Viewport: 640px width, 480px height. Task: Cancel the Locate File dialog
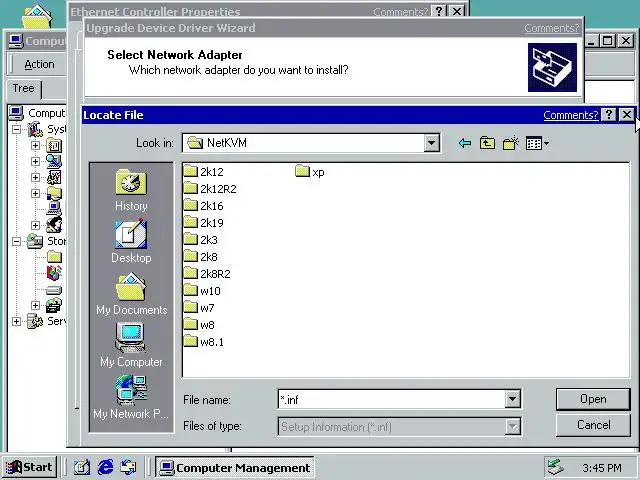593,425
